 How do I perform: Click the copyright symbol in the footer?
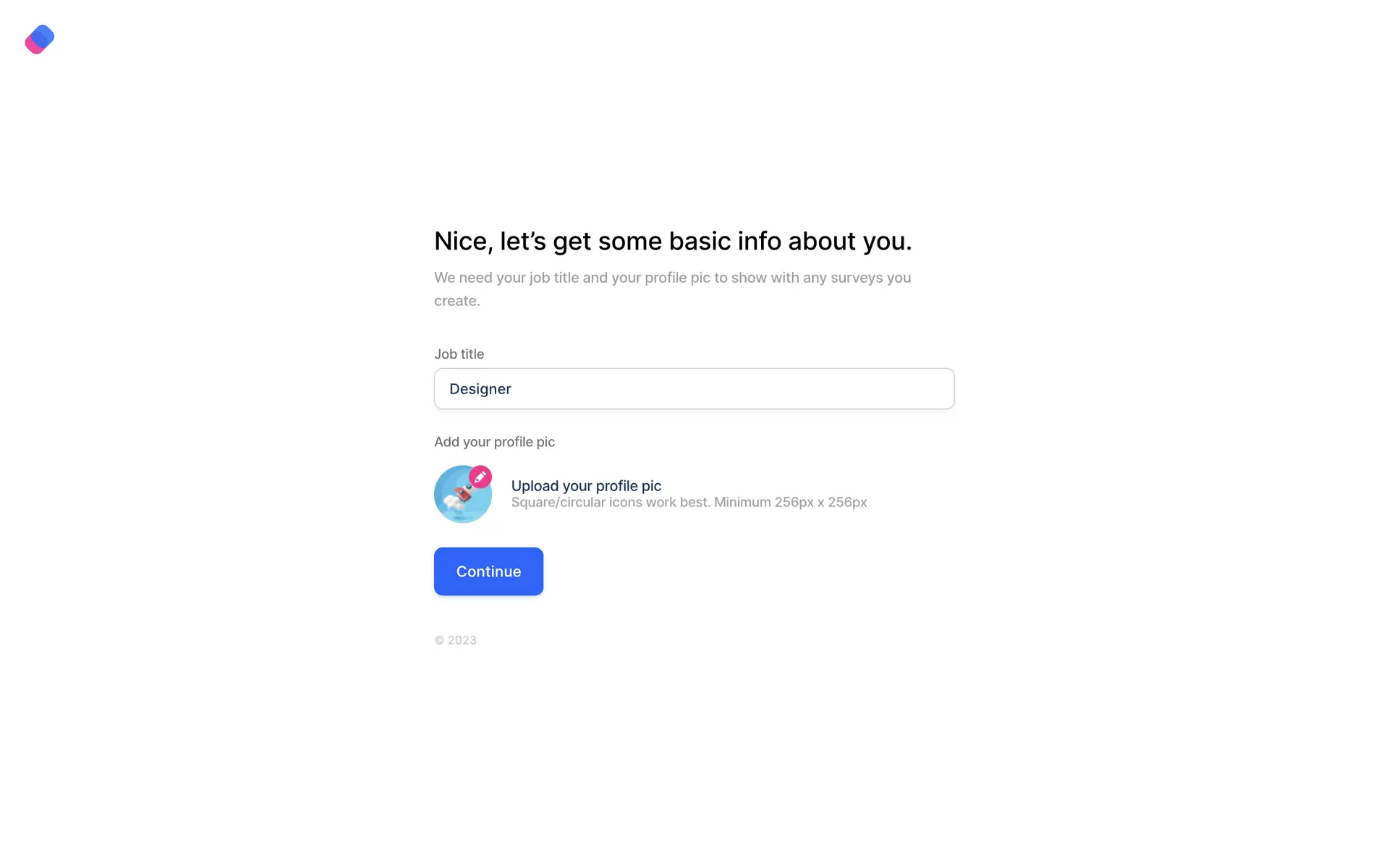(439, 640)
